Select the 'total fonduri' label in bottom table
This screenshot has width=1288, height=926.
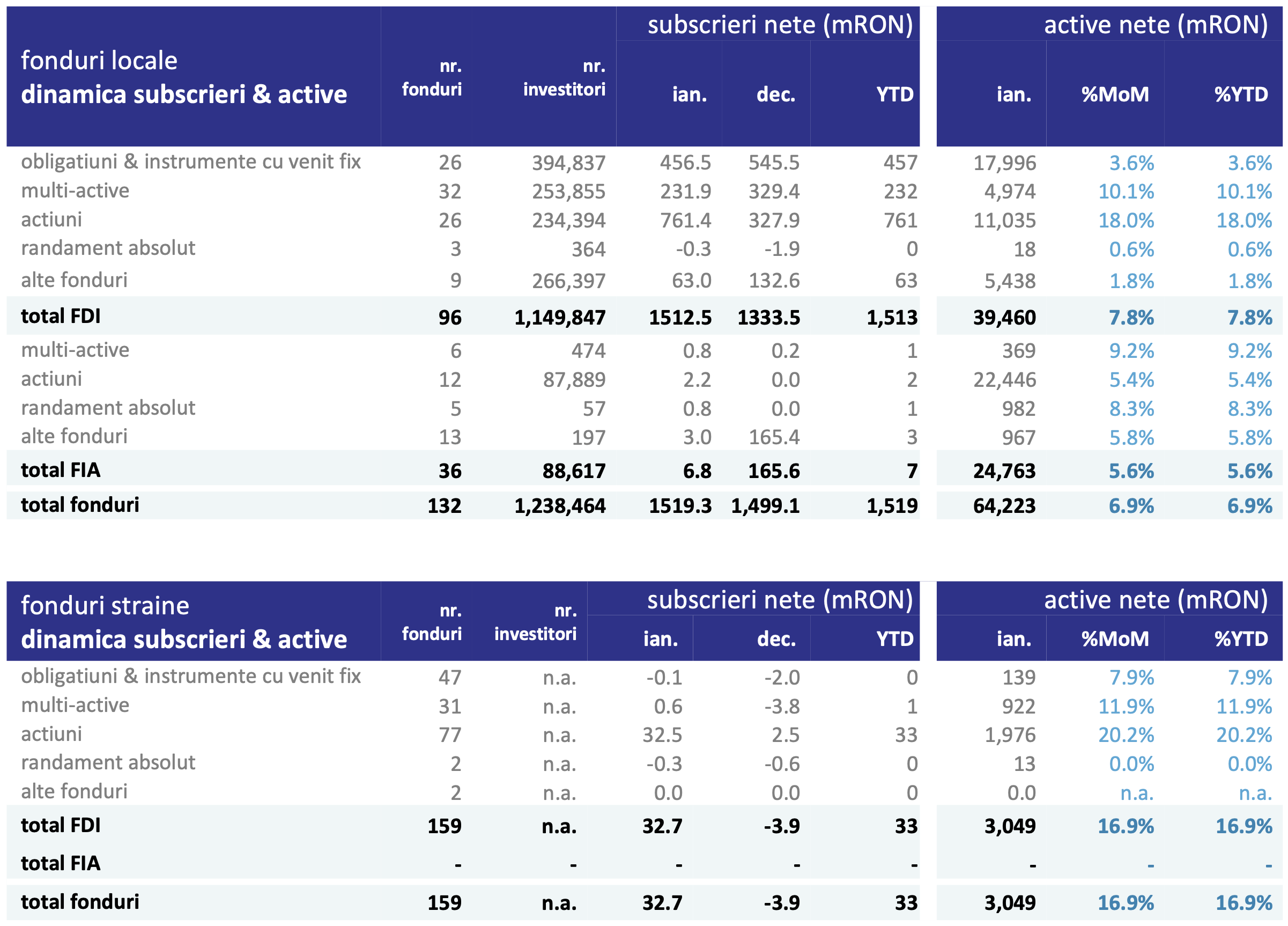tap(80, 902)
